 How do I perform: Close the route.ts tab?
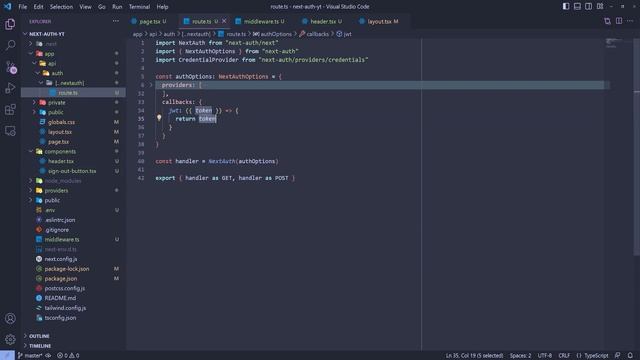pyautogui.click(x=224, y=21)
